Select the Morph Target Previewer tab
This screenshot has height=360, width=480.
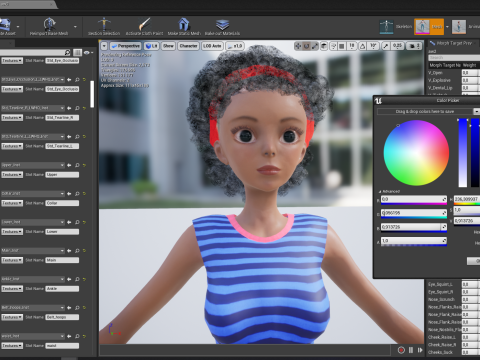click(x=453, y=43)
